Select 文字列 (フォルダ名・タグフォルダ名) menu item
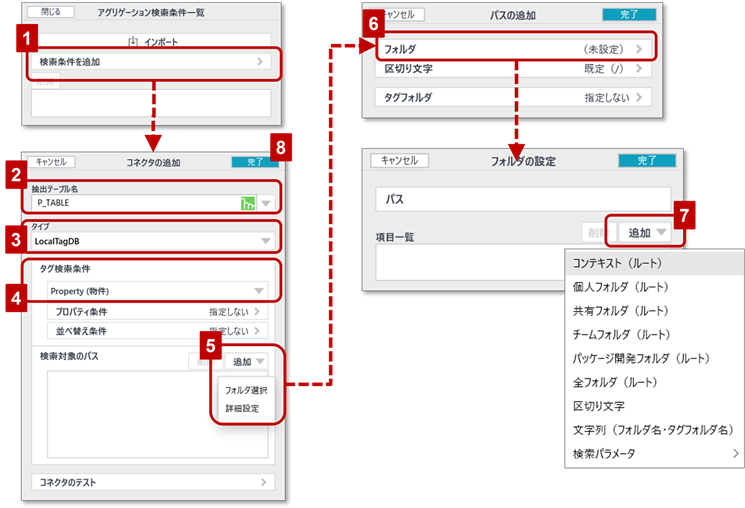This screenshot has height=508, width=745. pyautogui.click(x=654, y=430)
